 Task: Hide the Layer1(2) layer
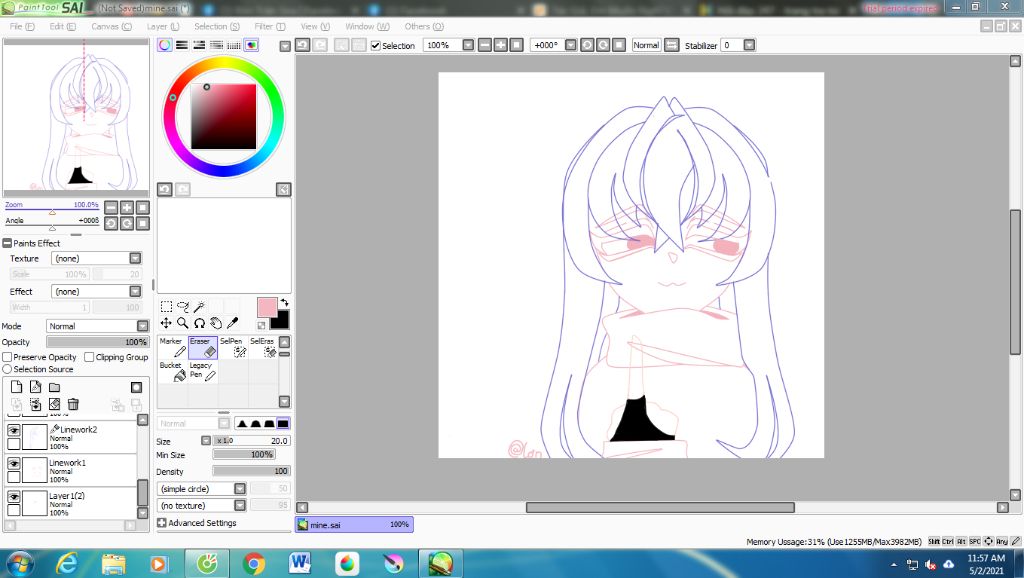point(14,496)
